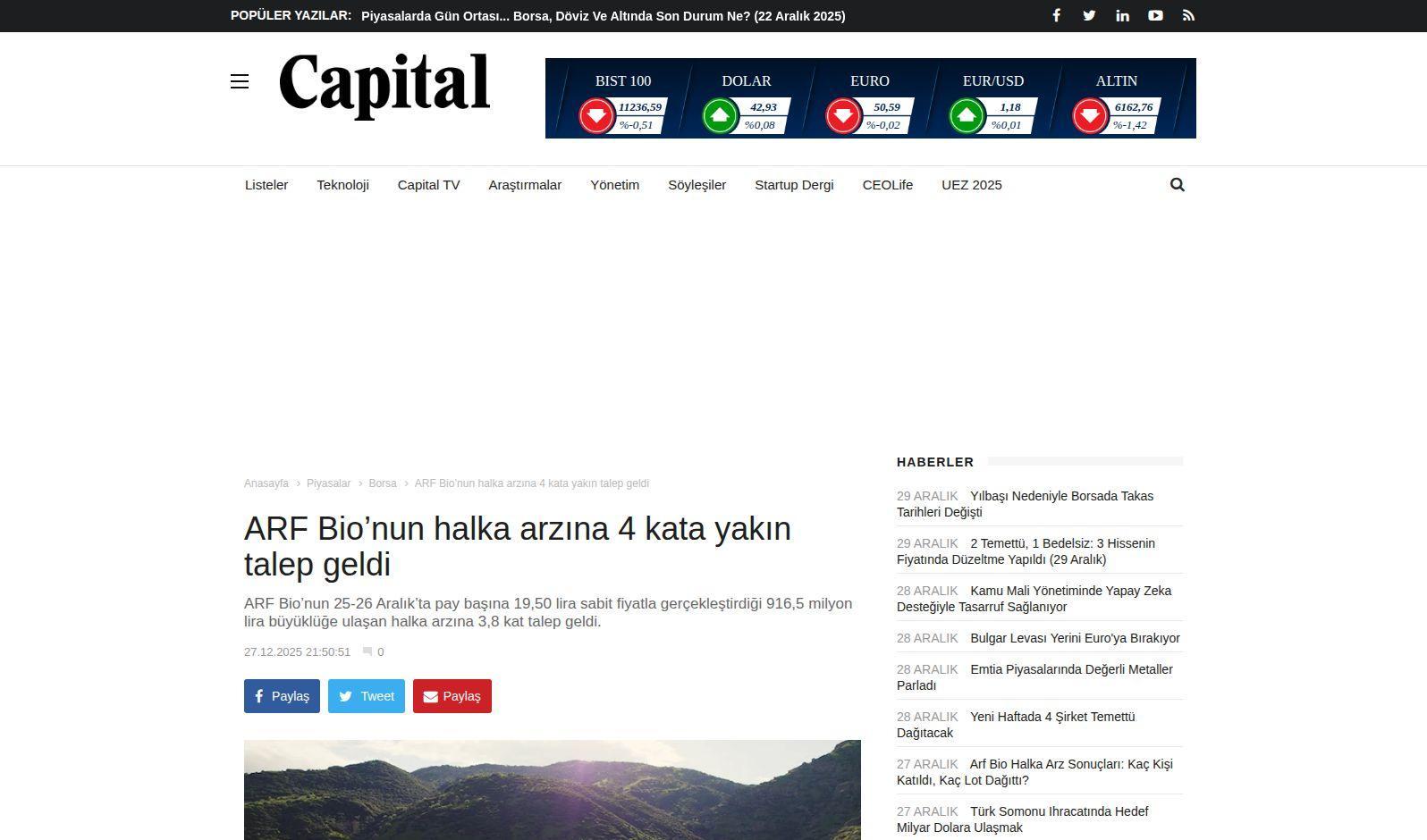Go to the Capital TV section
1427x840 pixels.
coord(428,185)
